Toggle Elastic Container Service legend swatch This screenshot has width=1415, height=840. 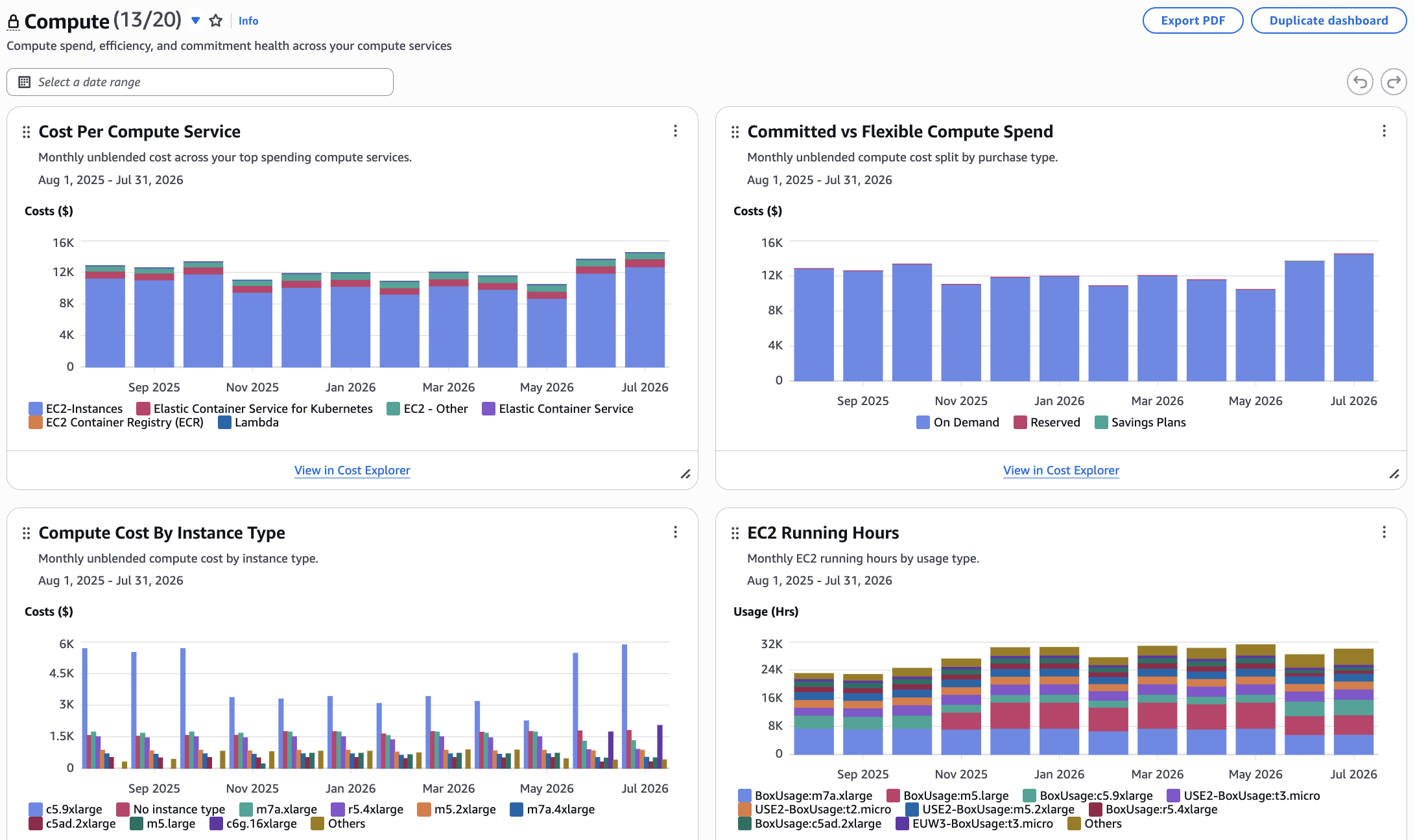coord(488,408)
